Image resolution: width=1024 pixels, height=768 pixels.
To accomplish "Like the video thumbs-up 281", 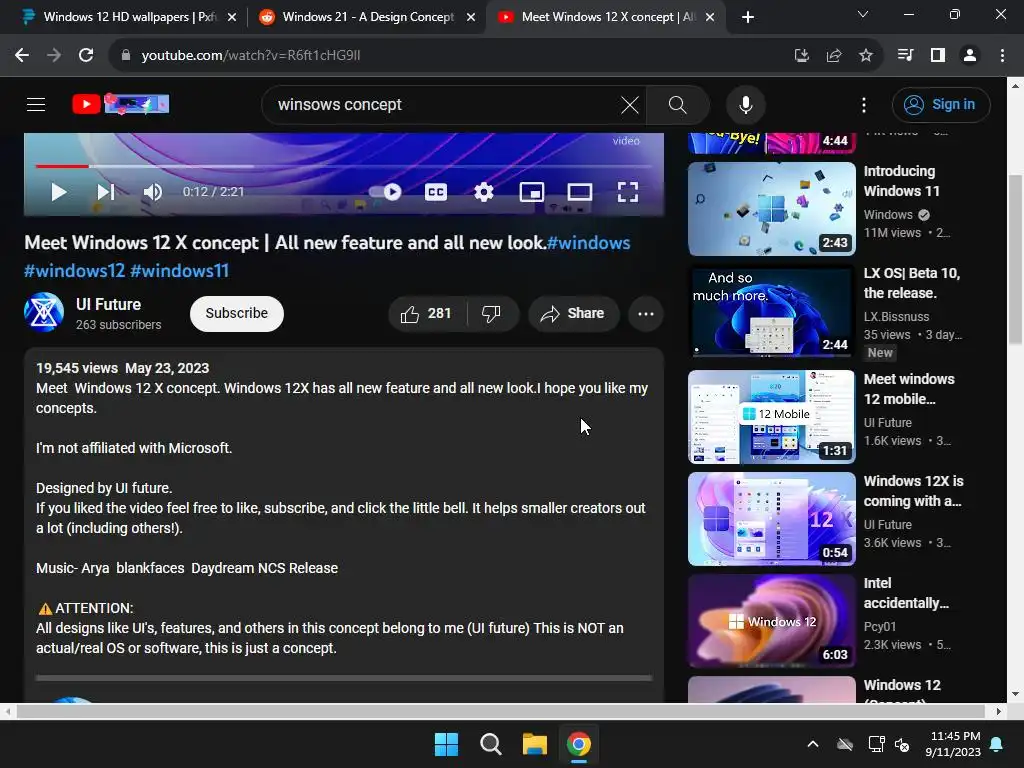I will (426, 313).
